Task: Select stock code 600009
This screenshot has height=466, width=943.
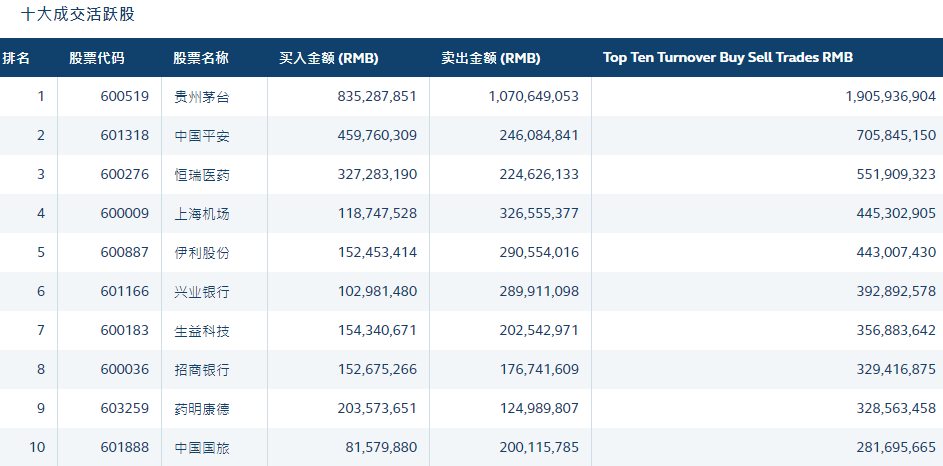Action: (x=124, y=213)
